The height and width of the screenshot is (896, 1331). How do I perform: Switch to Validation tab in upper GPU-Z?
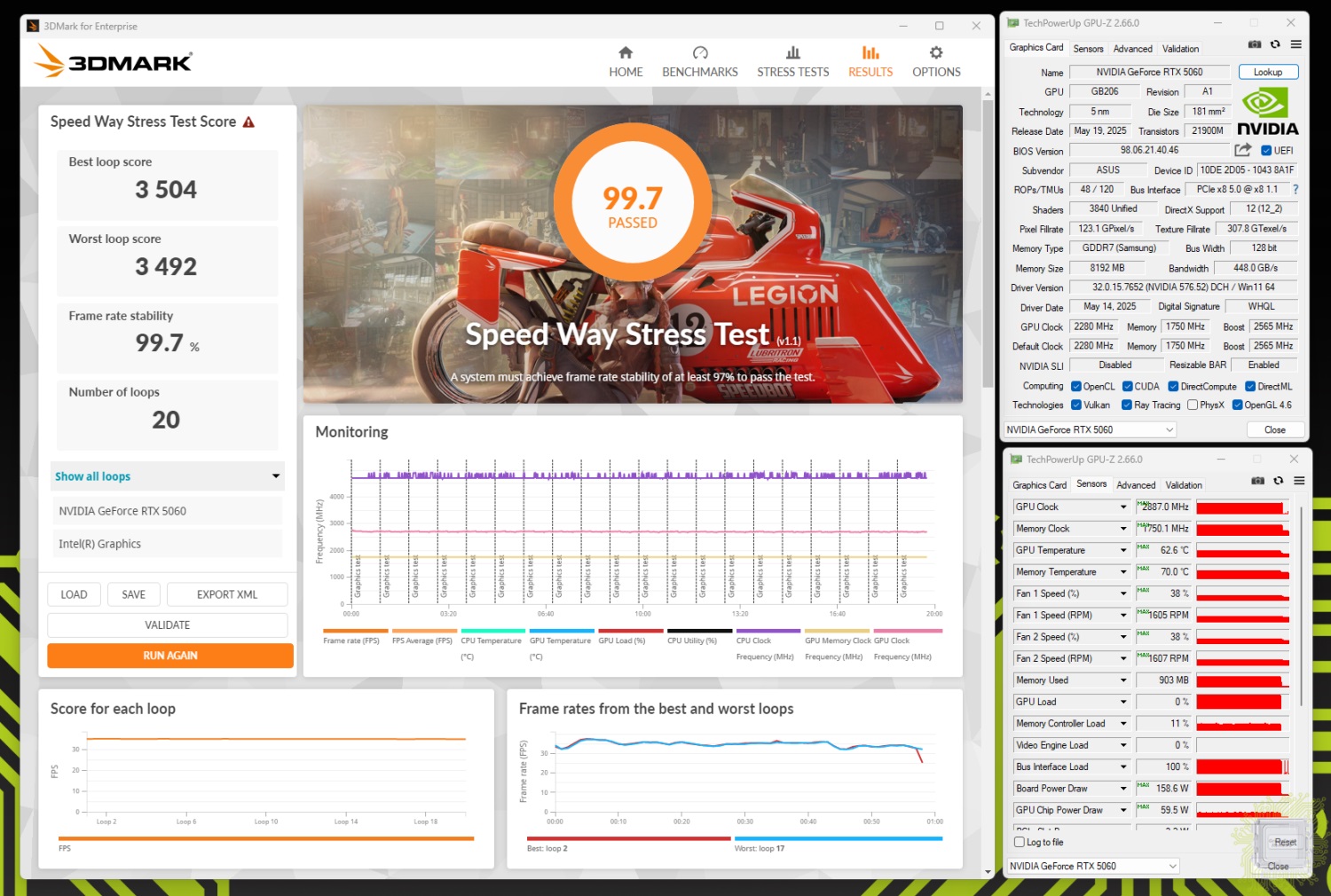[1180, 49]
